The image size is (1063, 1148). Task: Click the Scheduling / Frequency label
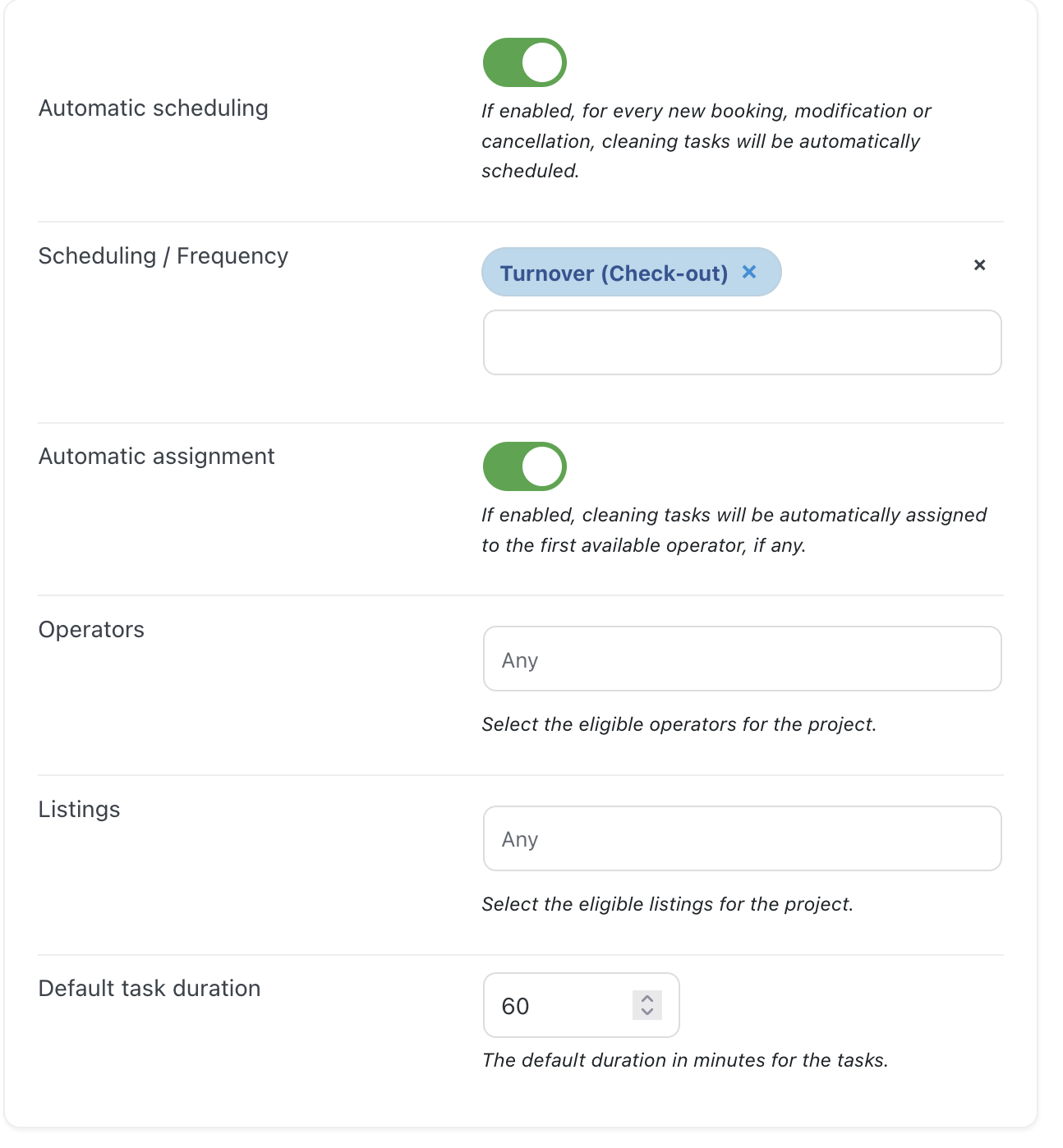point(163,256)
